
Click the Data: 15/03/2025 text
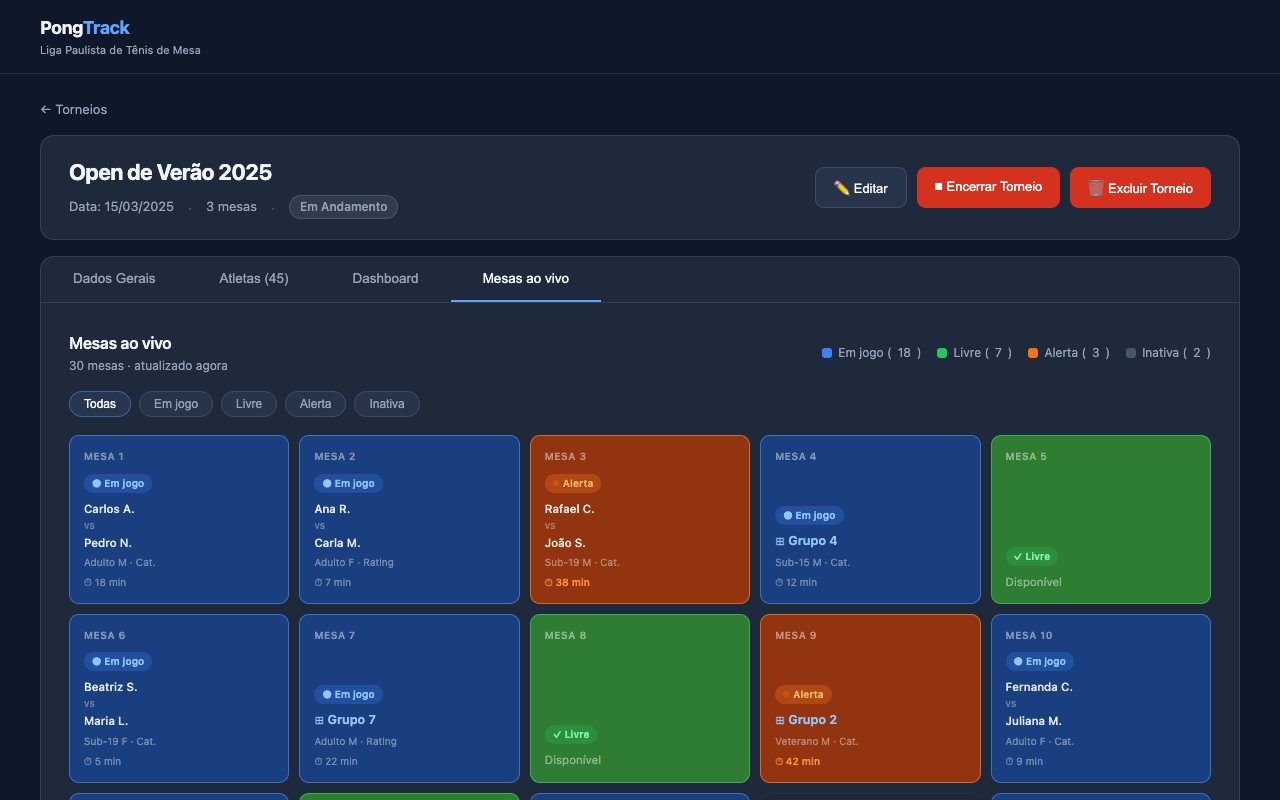pos(121,207)
